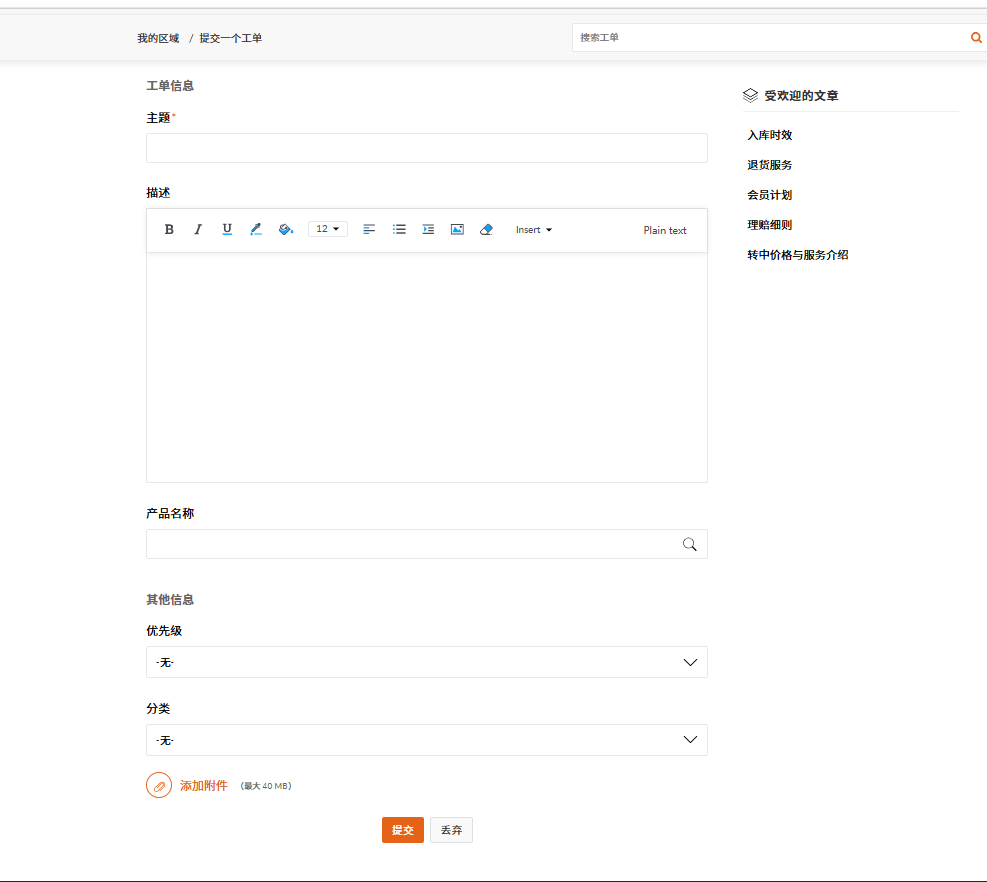Click the indent icon
The width and height of the screenshot is (987, 882).
tap(428, 230)
